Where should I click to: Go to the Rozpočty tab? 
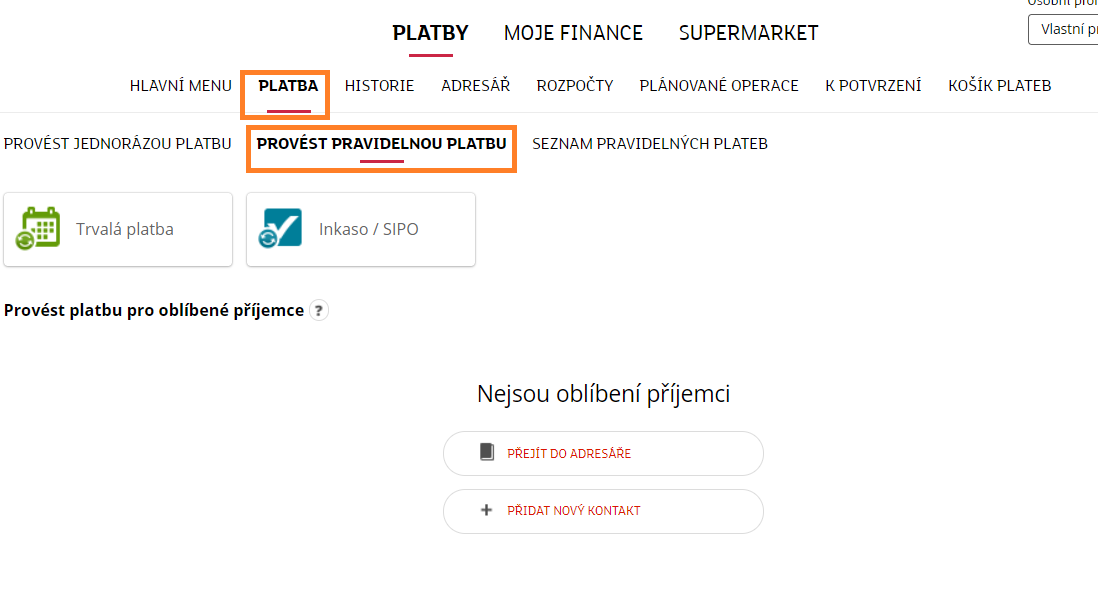coord(575,85)
